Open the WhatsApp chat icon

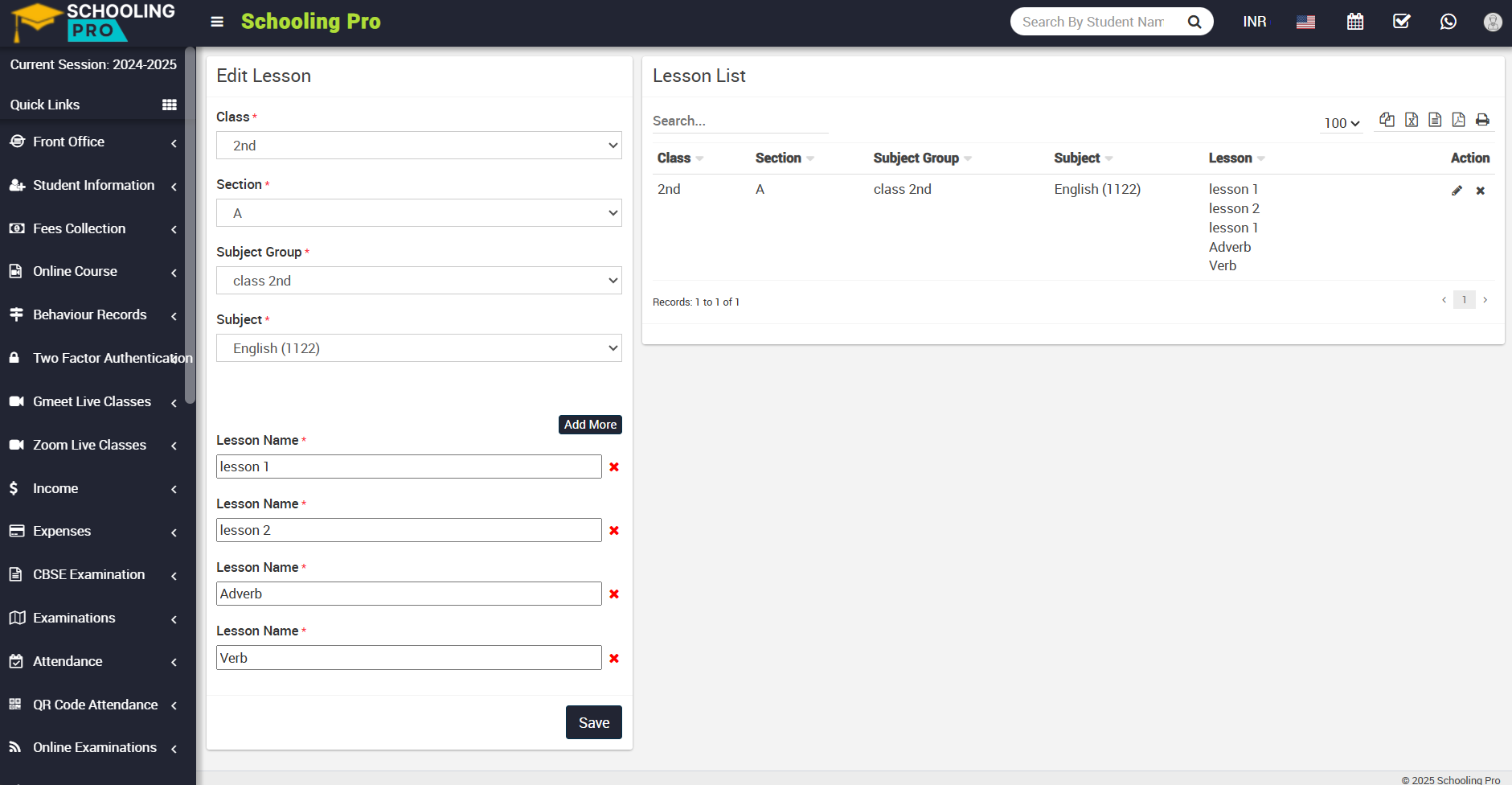coord(1448,22)
